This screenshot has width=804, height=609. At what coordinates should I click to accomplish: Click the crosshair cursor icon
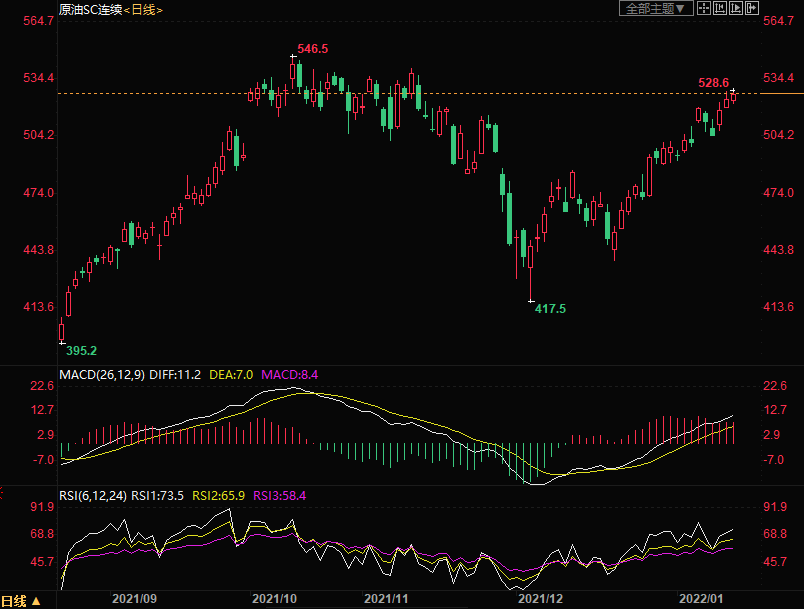coord(704,9)
